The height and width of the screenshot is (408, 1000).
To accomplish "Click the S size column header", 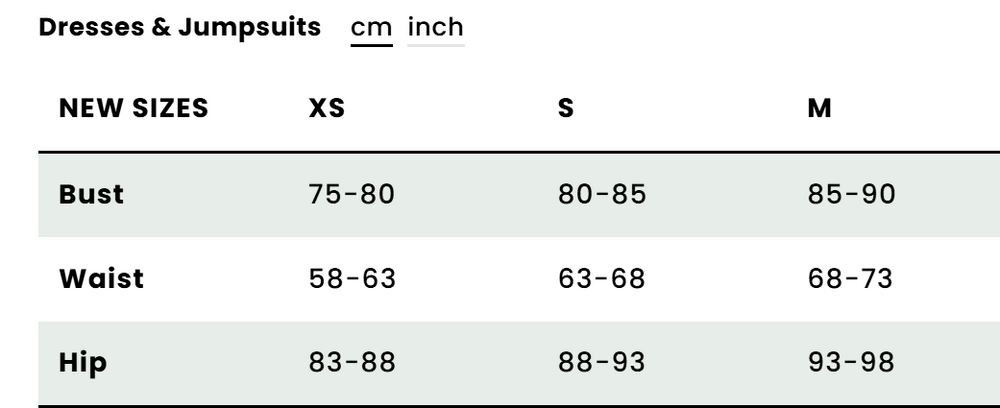I will [566, 108].
